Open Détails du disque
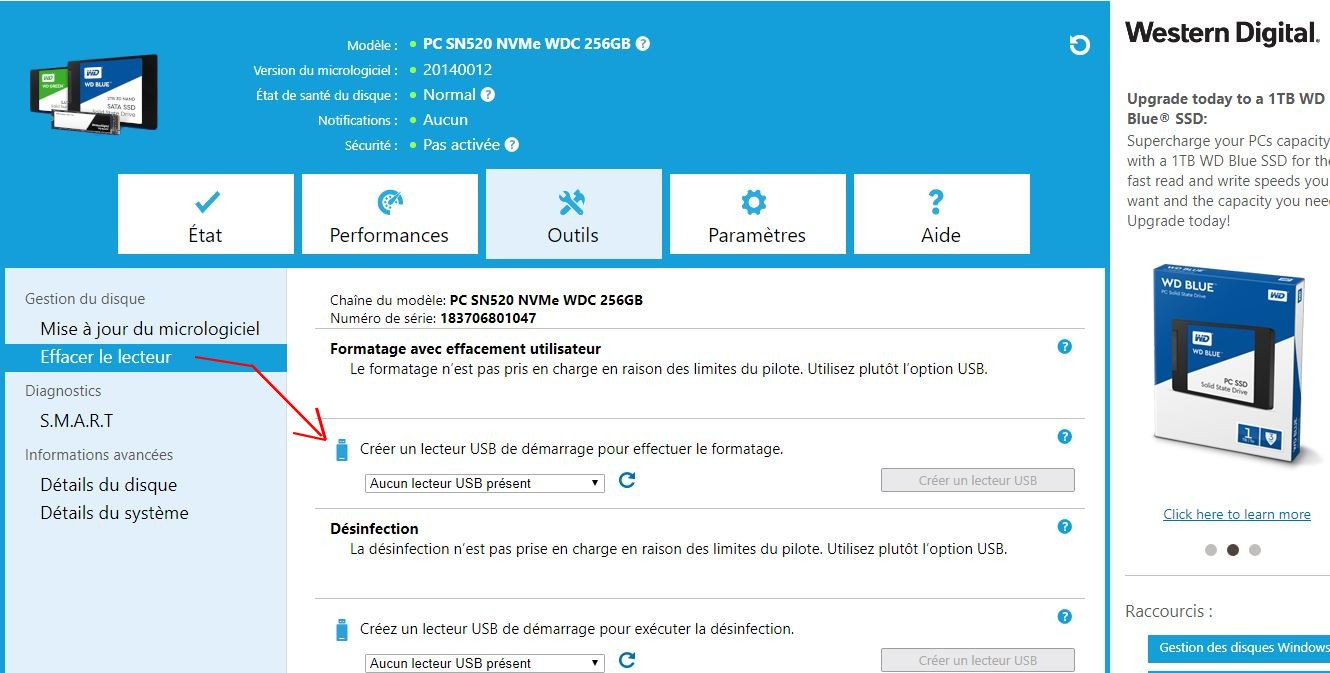Viewport: 1330px width, 673px height. [x=109, y=485]
